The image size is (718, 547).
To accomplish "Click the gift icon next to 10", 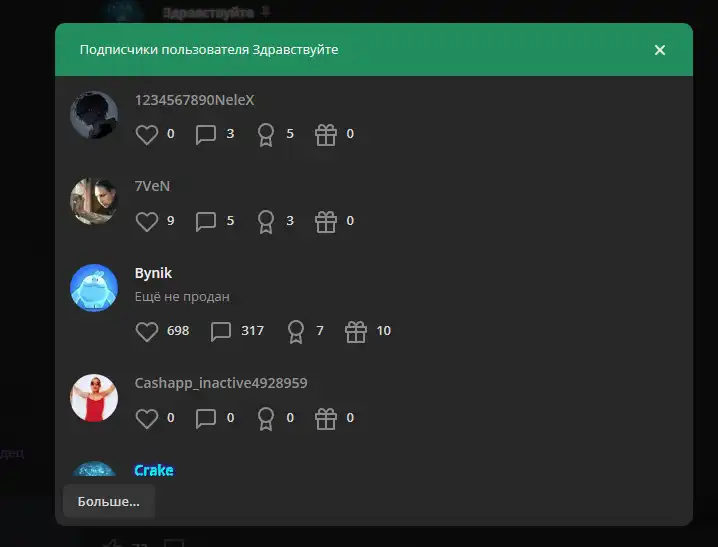I will pyautogui.click(x=356, y=331).
